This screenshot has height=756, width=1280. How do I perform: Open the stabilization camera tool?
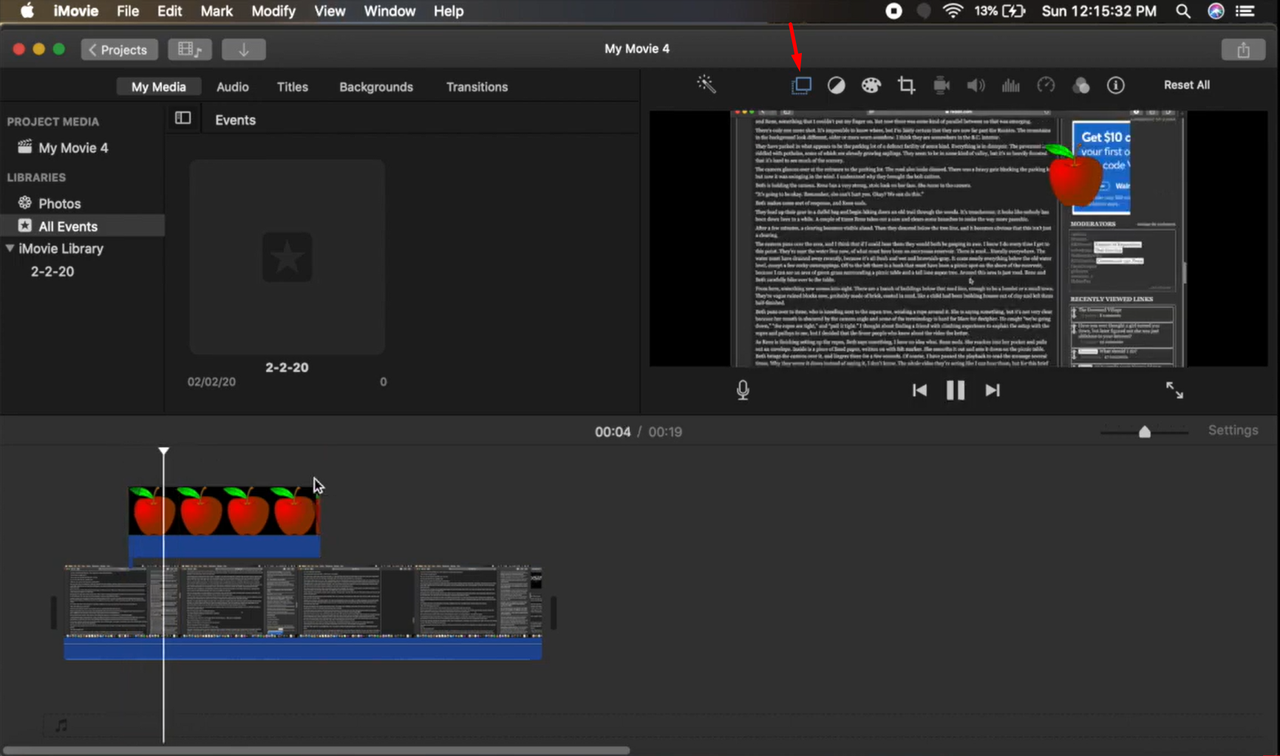coord(941,85)
